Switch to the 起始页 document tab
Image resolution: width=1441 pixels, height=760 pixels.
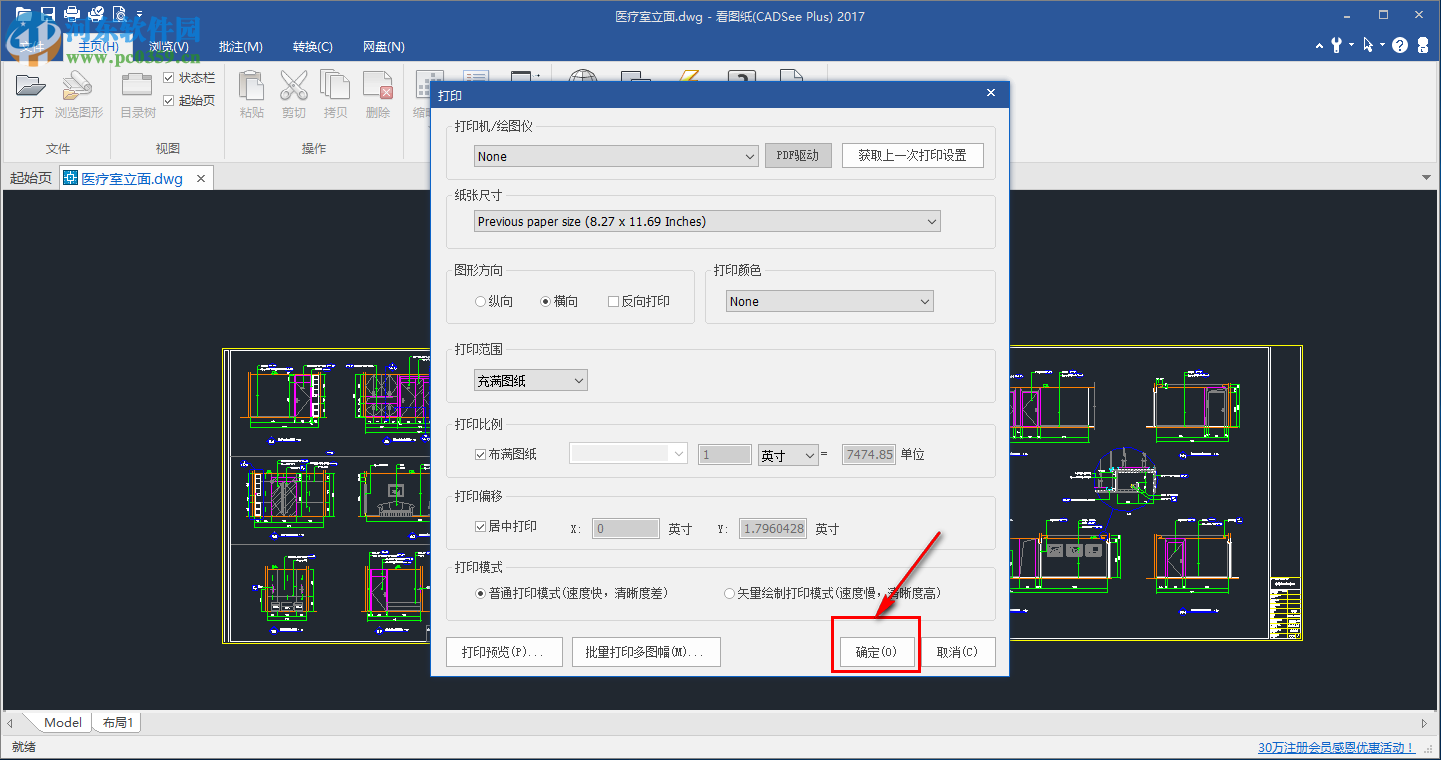point(30,179)
